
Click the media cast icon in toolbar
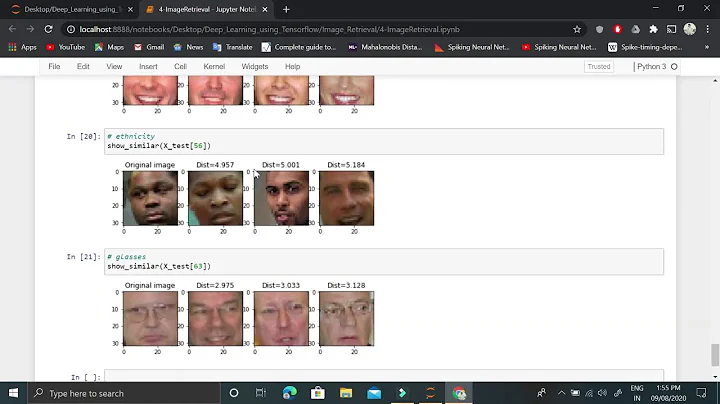point(671,29)
